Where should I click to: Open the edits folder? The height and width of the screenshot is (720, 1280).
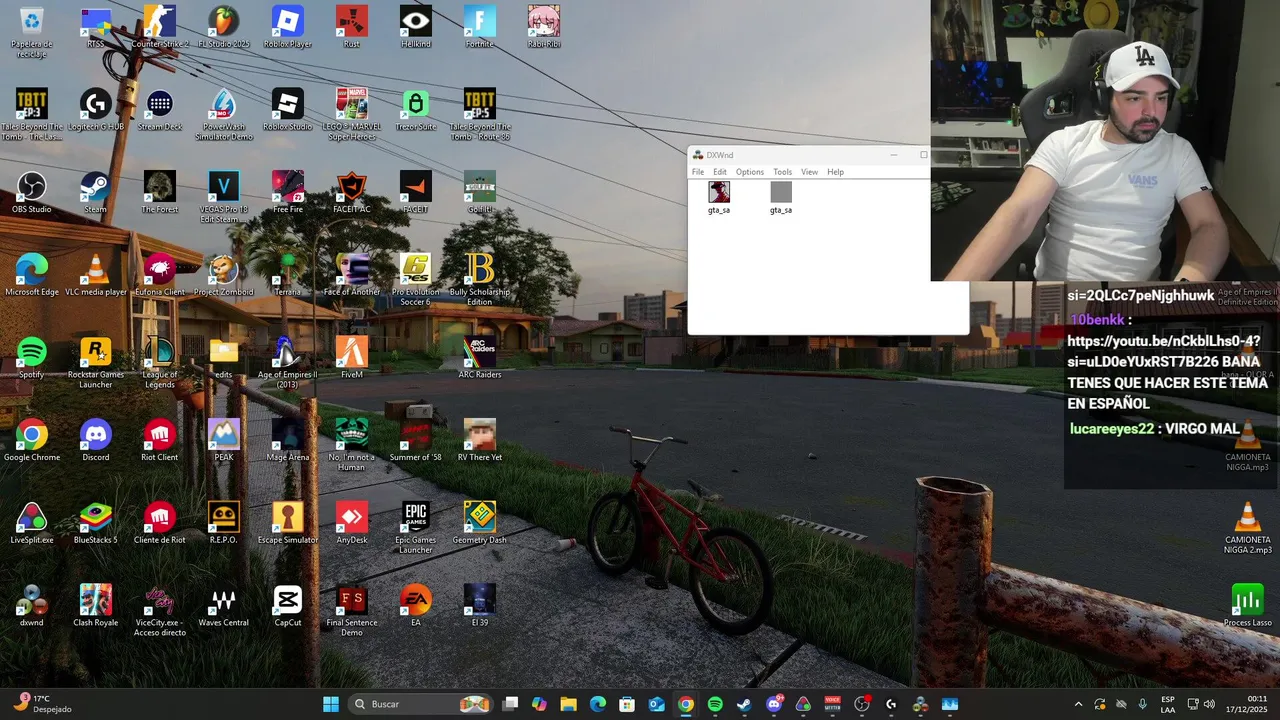click(x=224, y=358)
